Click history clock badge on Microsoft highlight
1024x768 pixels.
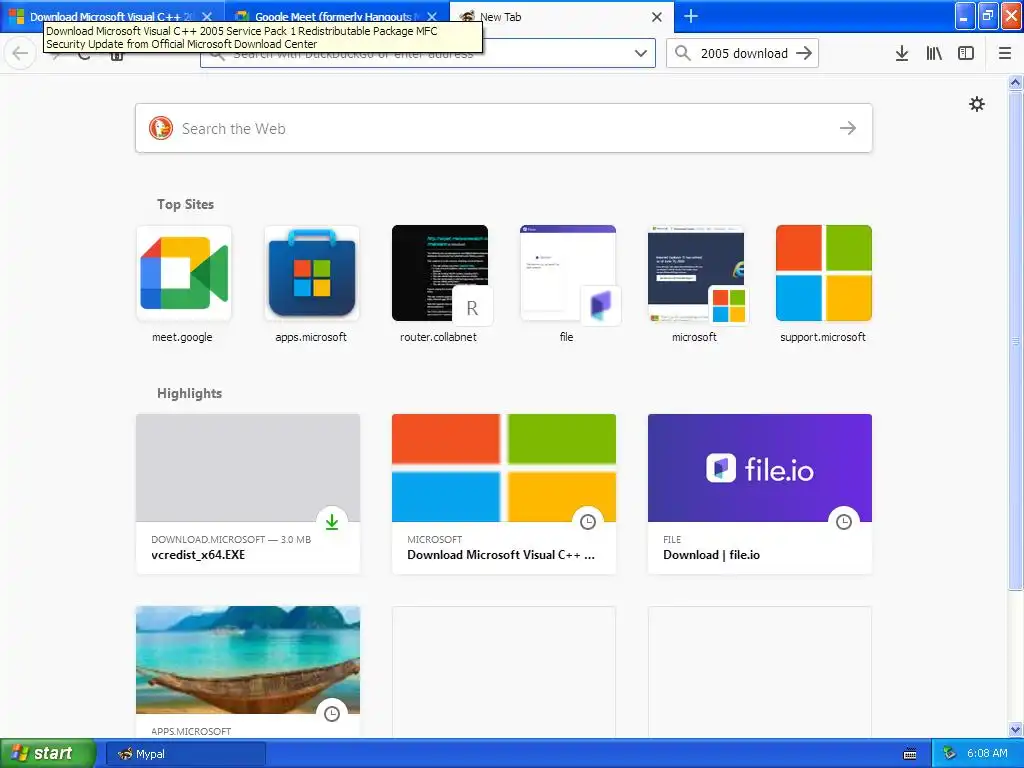pyautogui.click(x=588, y=522)
